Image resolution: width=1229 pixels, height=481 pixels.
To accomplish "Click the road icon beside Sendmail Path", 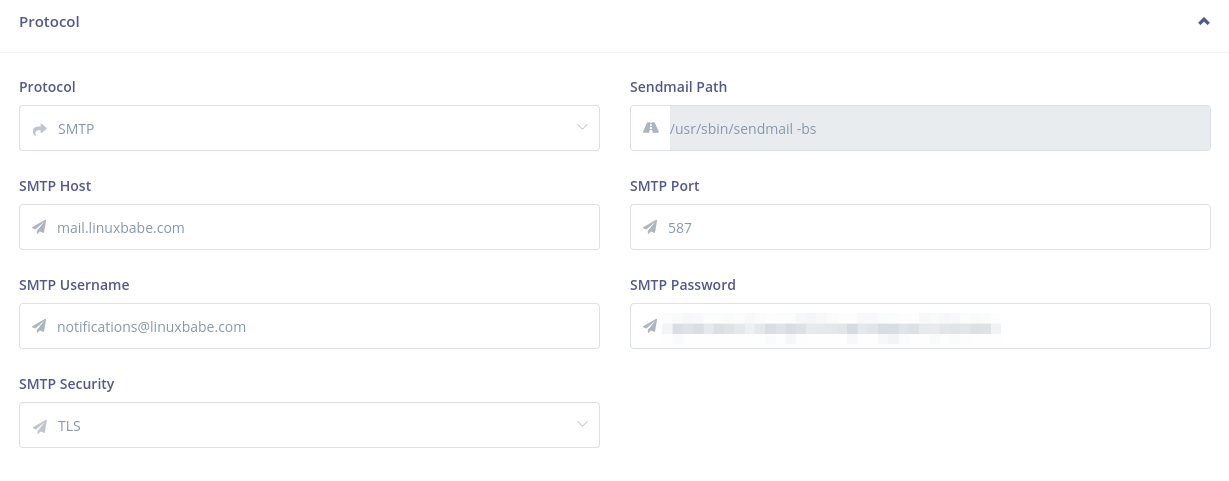I will tap(651, 128).
